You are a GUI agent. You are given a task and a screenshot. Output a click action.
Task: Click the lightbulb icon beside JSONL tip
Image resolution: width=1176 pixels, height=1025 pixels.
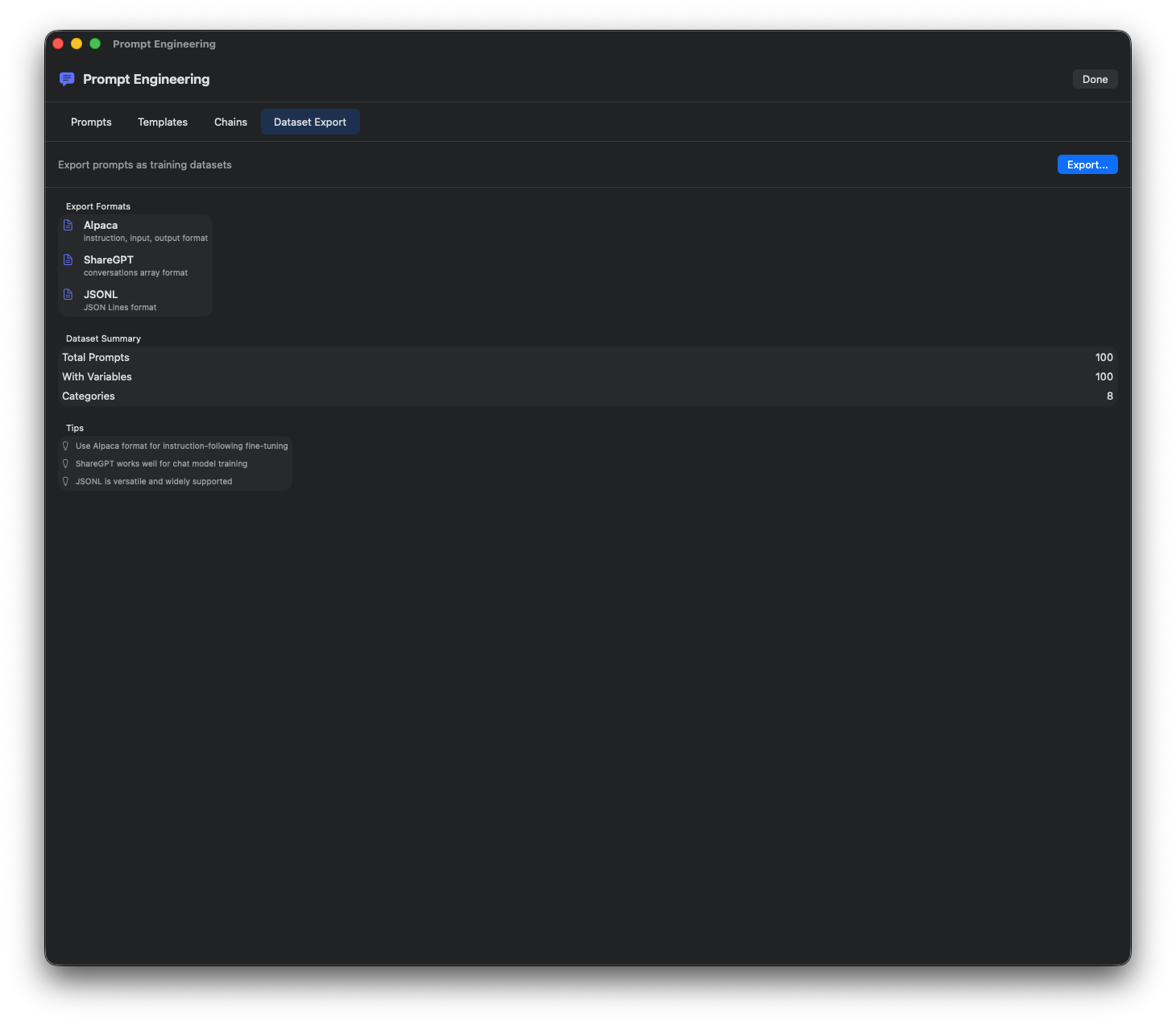(x=66, y=482)
